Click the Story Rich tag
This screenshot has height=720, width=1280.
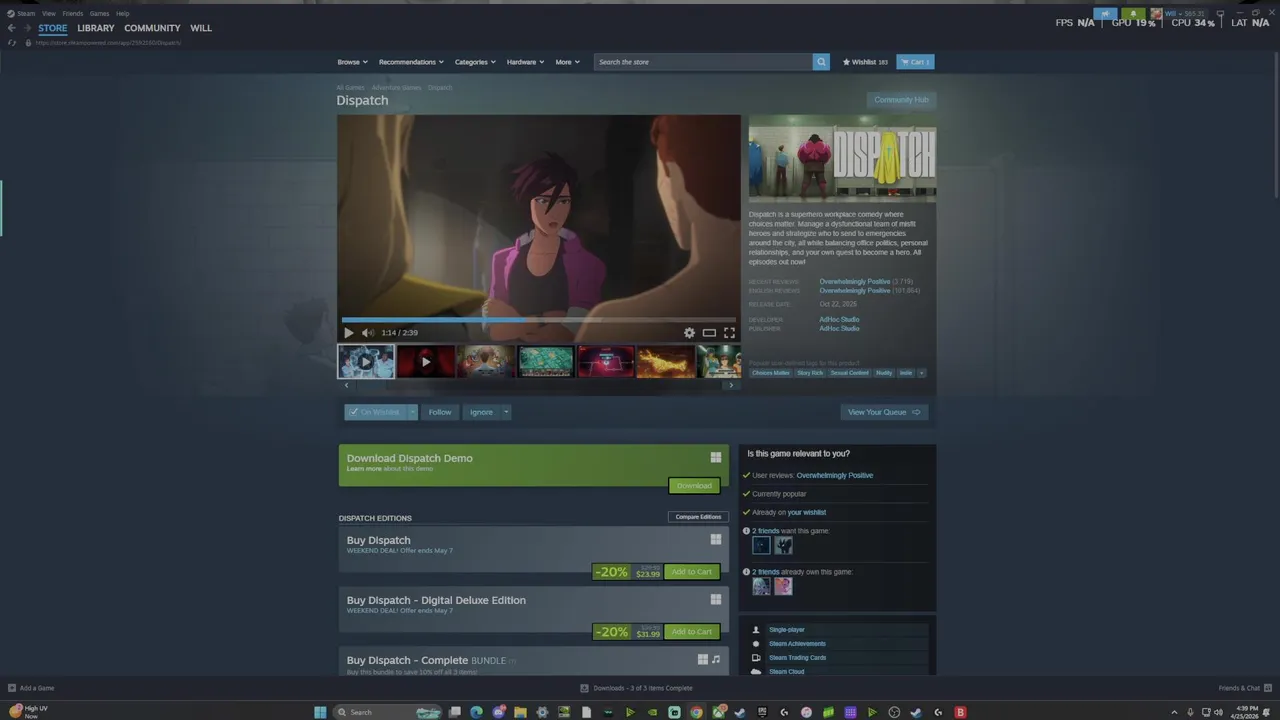pos(810,373)
